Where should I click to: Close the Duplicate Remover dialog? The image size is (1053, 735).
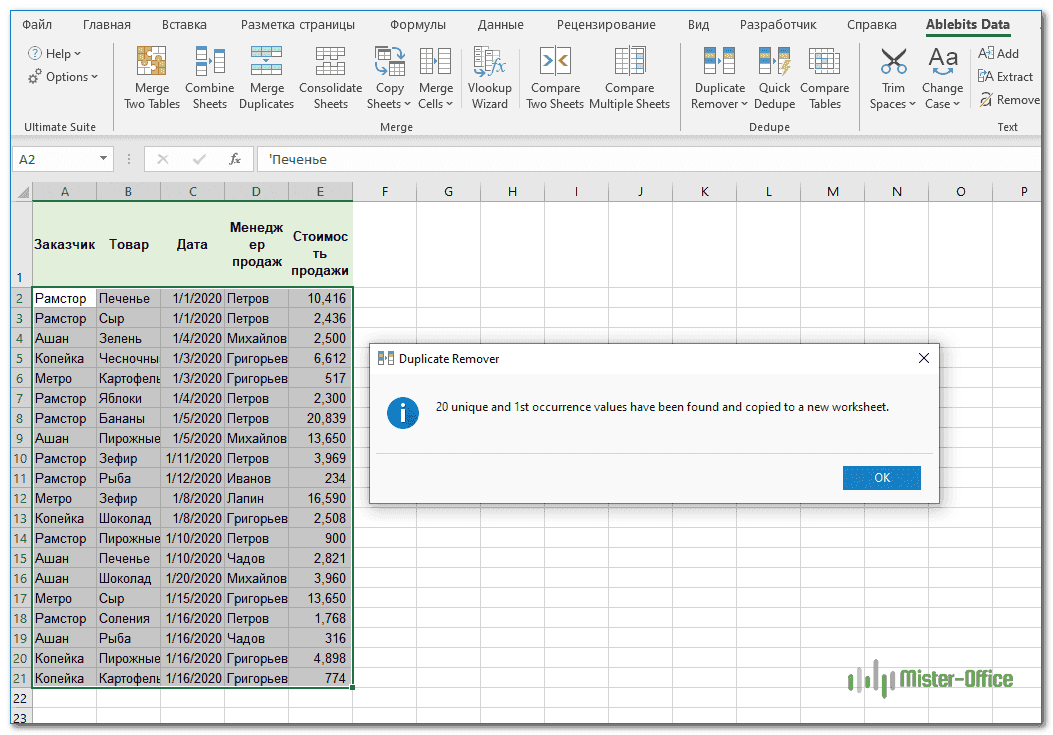point(923,358)
